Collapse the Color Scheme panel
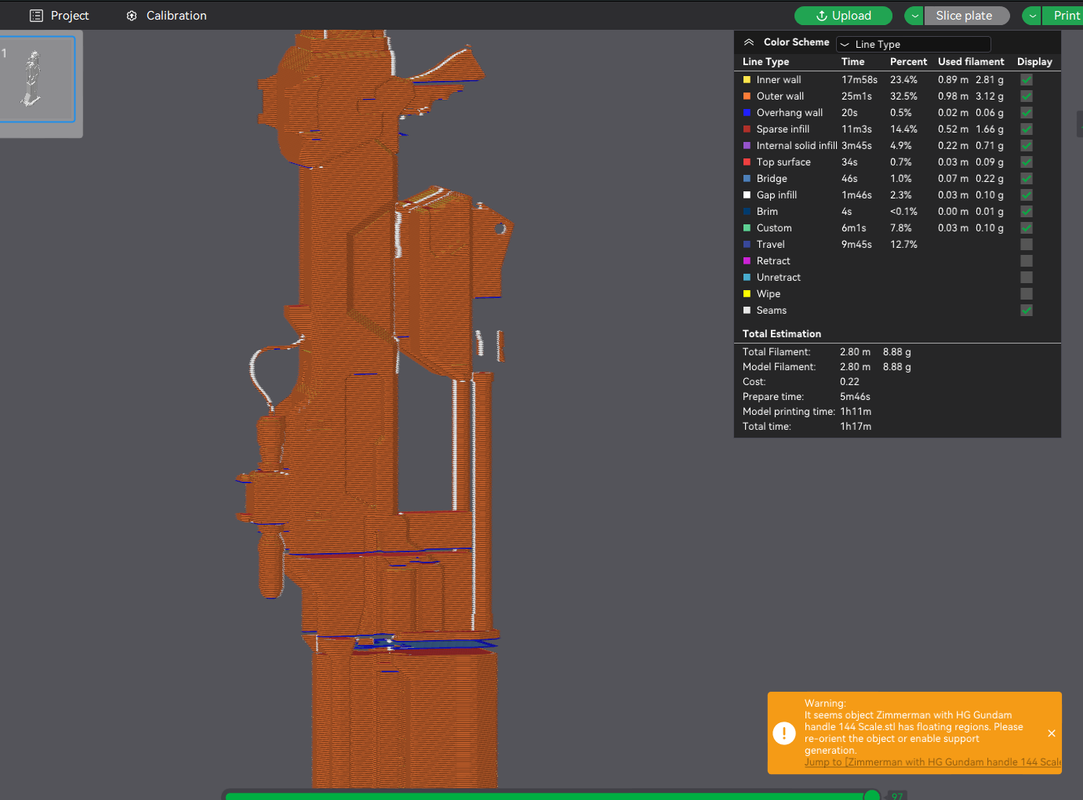This screenshot has height=800, width=1083. click(749, 42)
